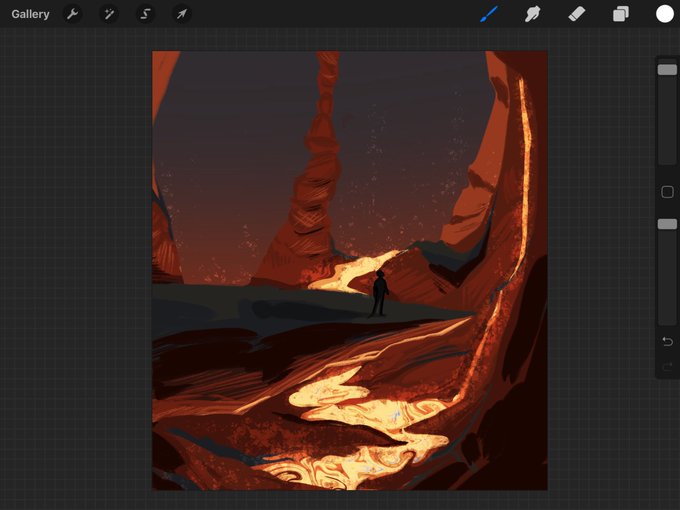Select the Smudge finger tool
680x510 pixels.
coord(533,14)
